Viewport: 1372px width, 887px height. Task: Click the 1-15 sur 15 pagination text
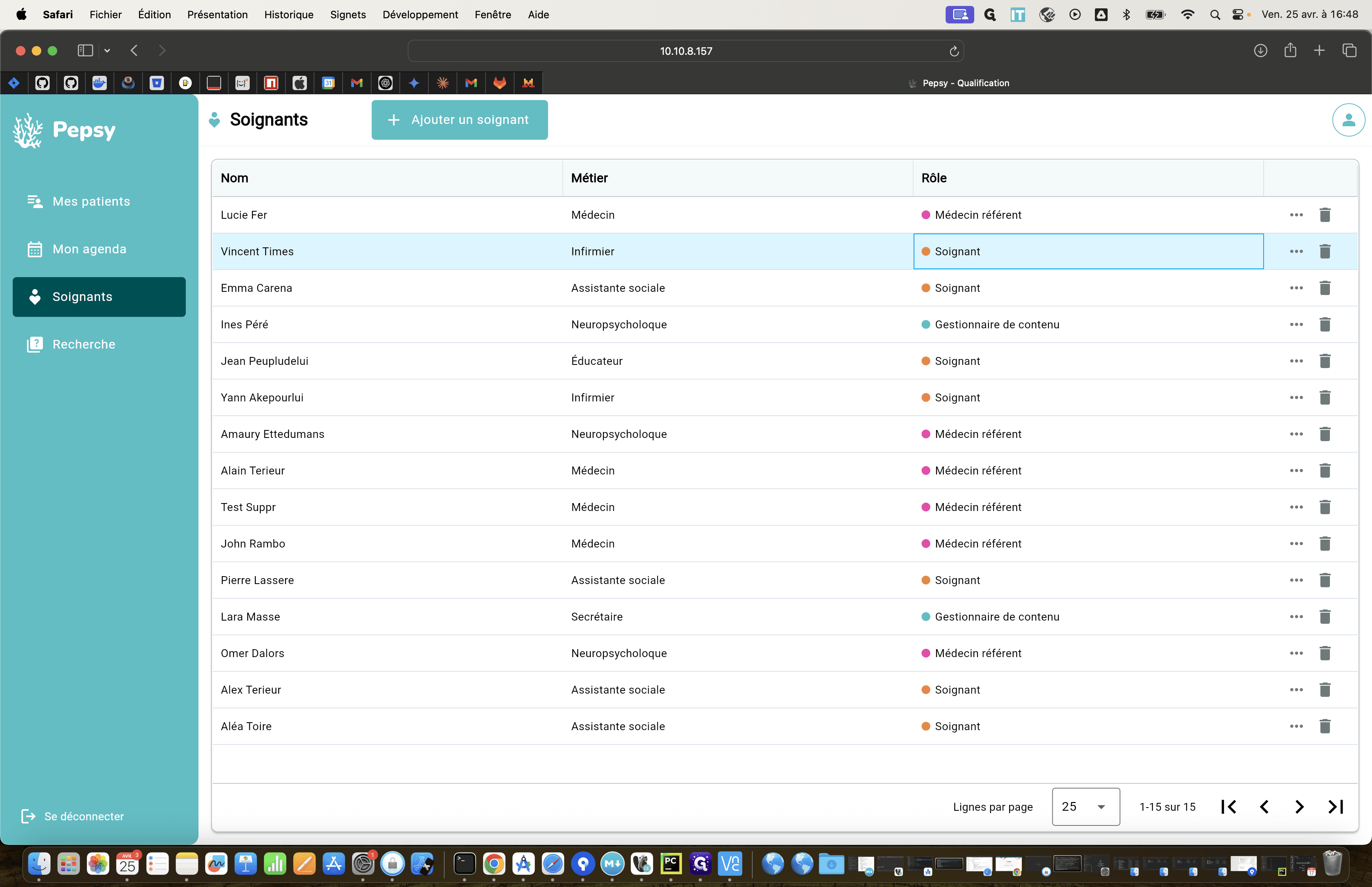point(1168,807)
